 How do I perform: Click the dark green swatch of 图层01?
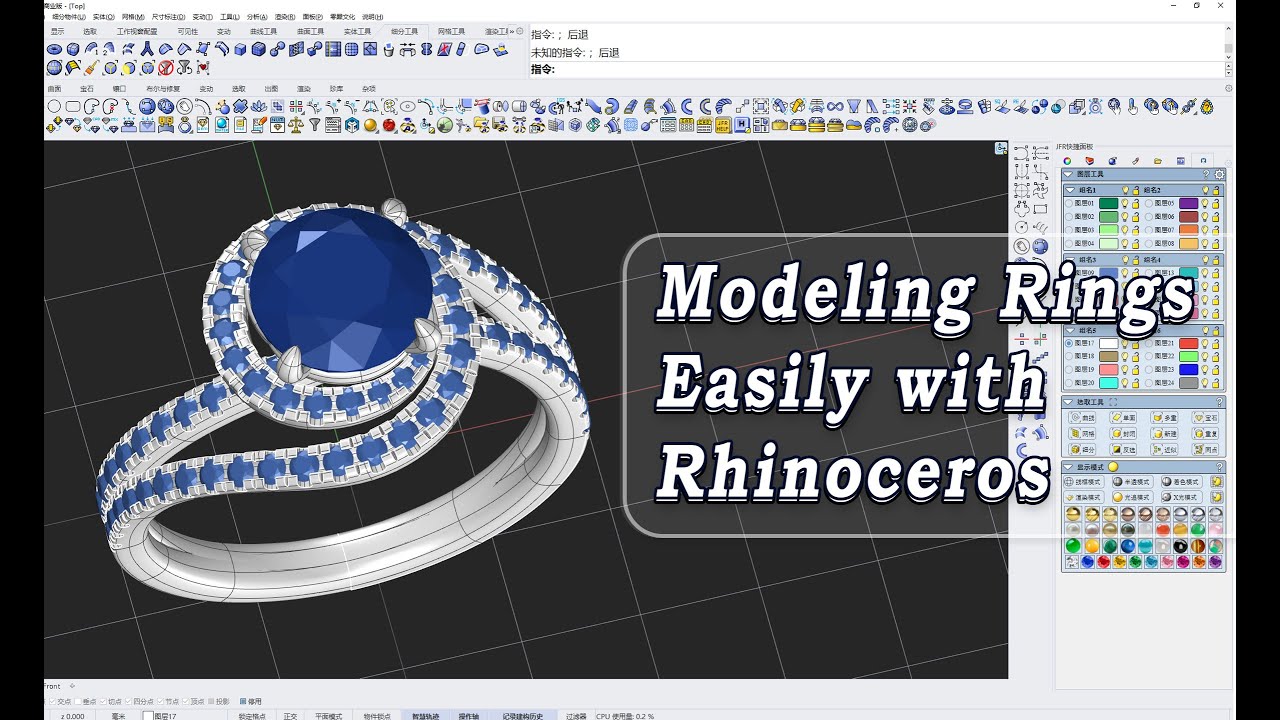1108,203
